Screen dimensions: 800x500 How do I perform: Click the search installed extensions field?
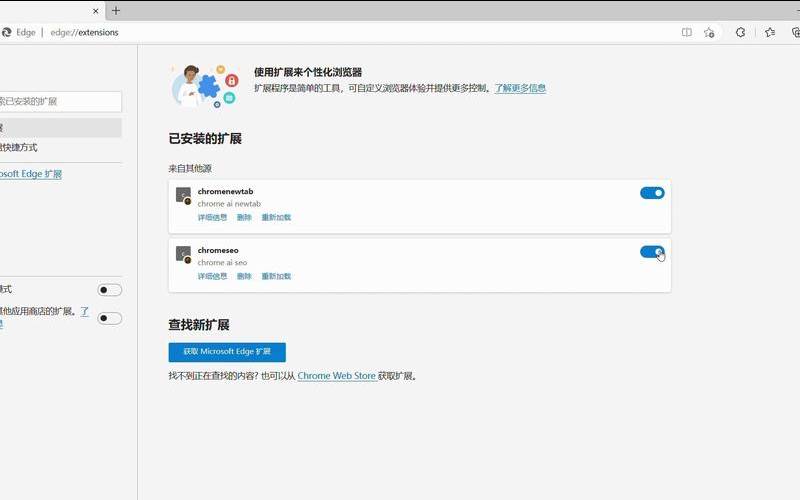60,102
